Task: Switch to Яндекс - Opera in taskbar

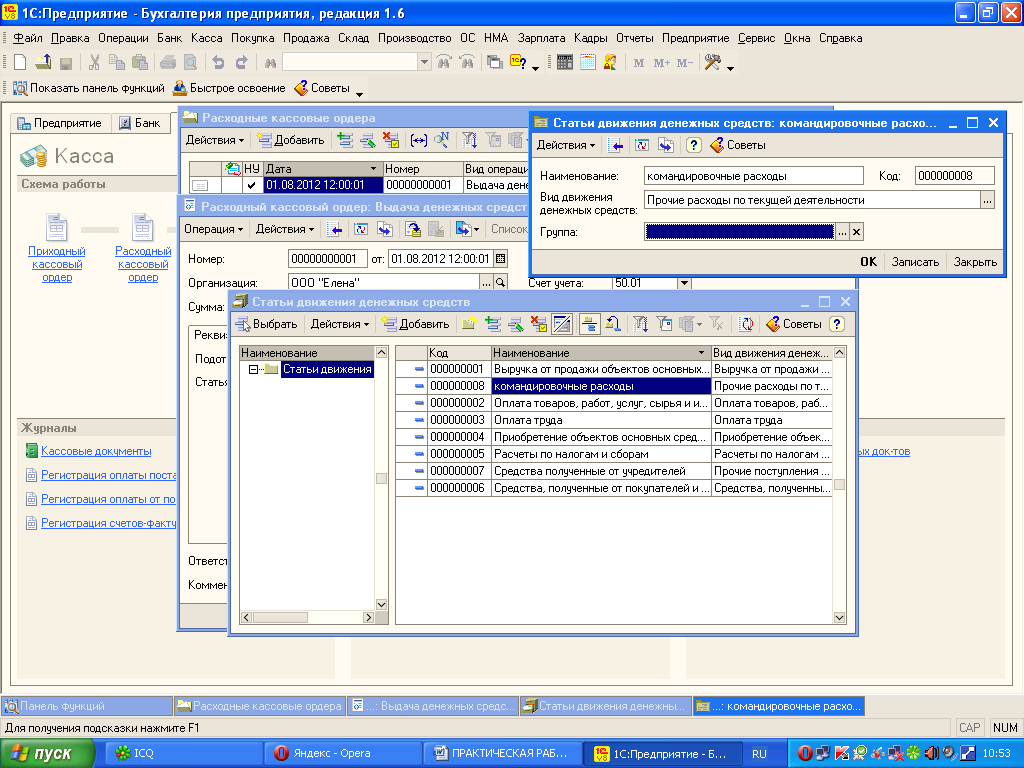Action: click(343, 754)
